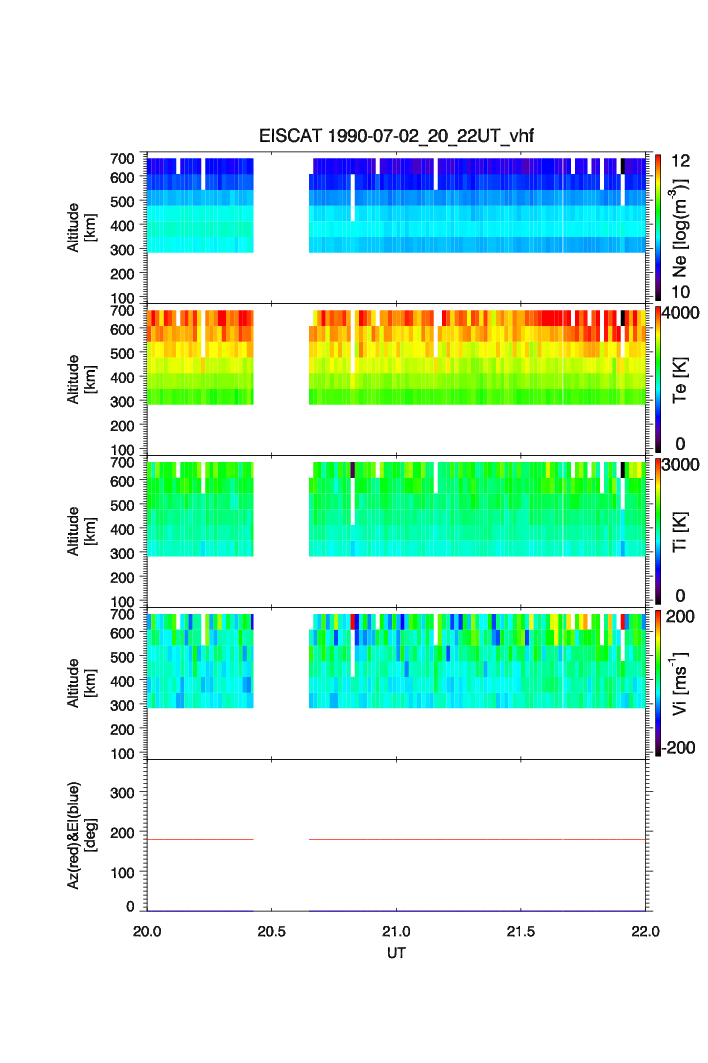
Task: Click the 700 altitude tick of the Ne panel
Action: (x=122, y=158)
